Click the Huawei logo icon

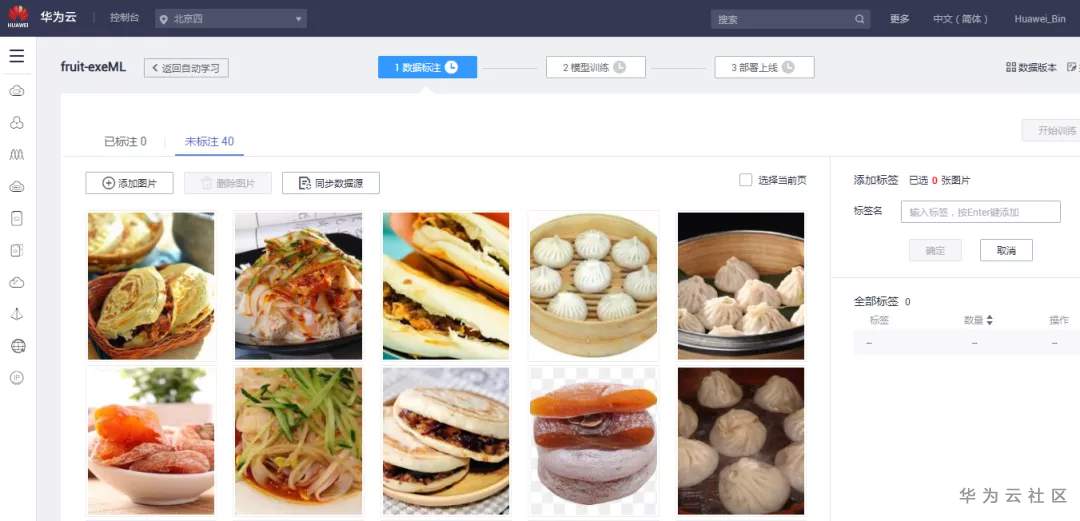coord(18,17)
